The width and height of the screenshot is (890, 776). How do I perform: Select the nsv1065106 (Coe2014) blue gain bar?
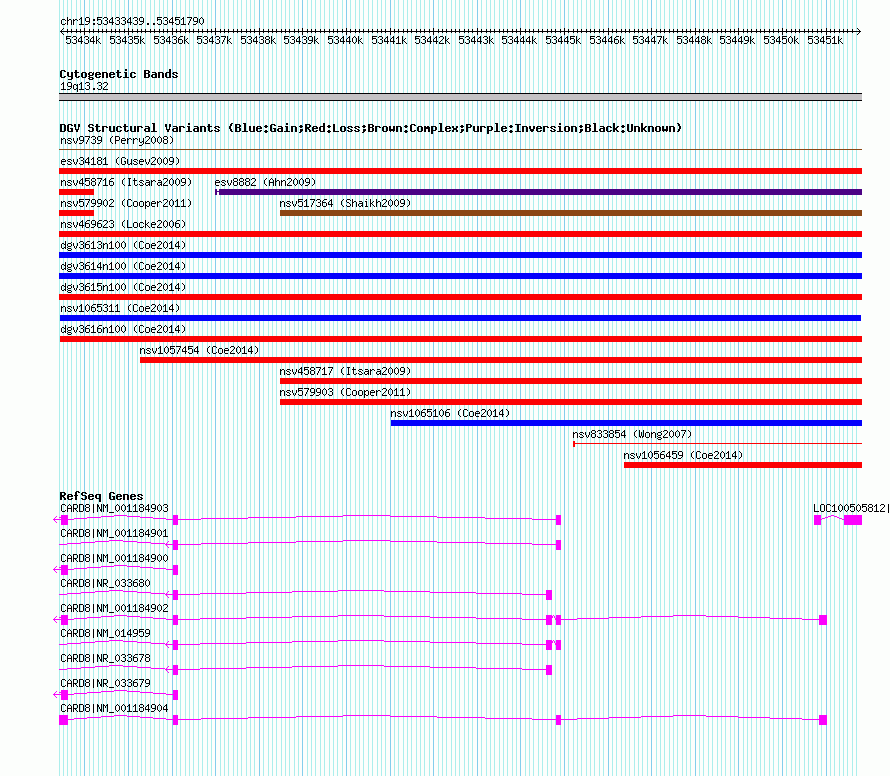click(x=626, y=423)
